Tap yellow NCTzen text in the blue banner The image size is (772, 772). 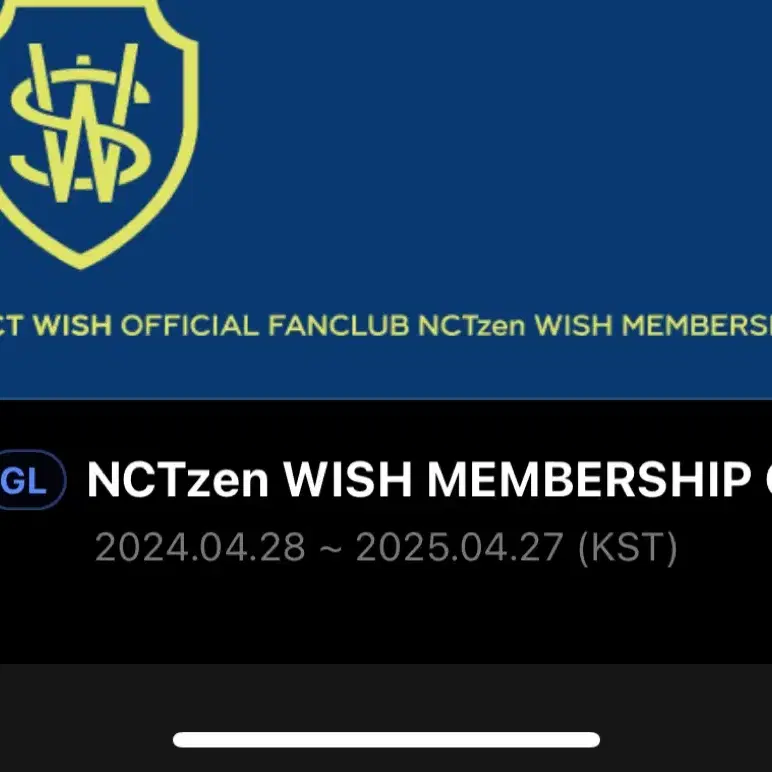coord(472,325)
